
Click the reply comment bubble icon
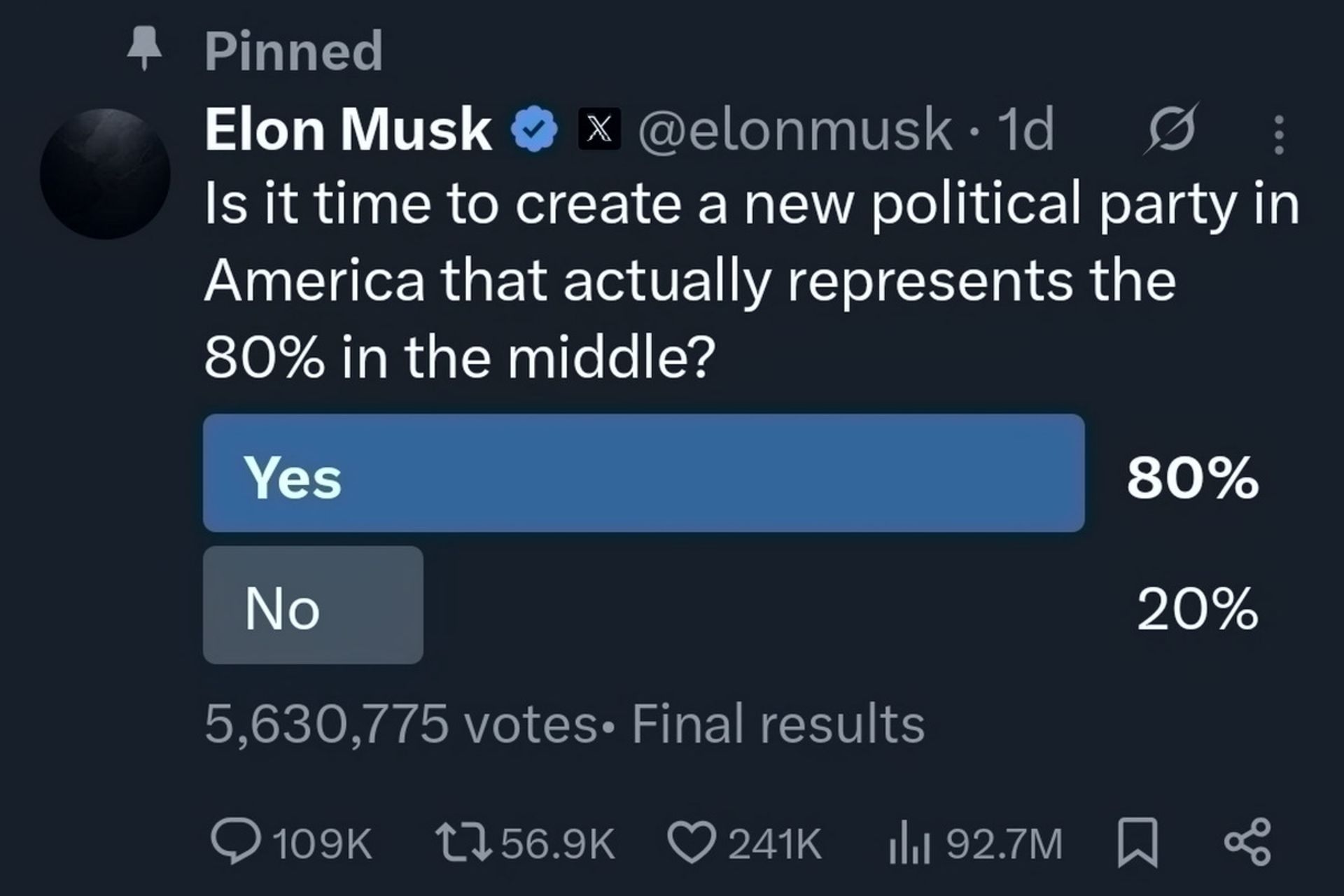[236, 842]
